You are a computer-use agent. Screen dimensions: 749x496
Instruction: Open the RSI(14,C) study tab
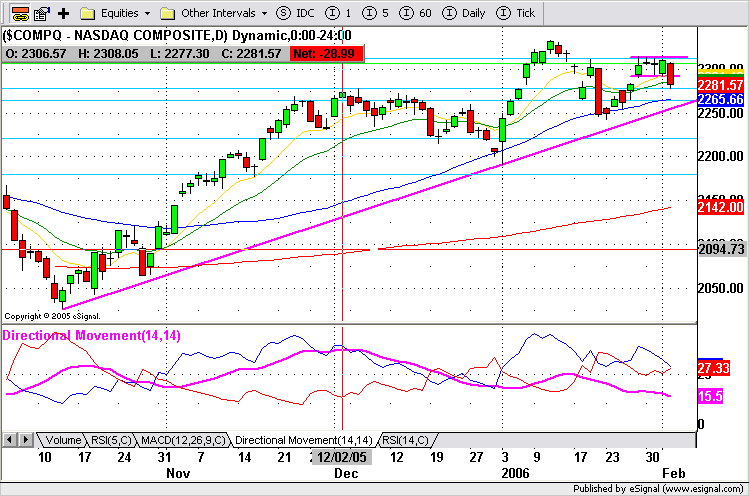coord(406,440)
